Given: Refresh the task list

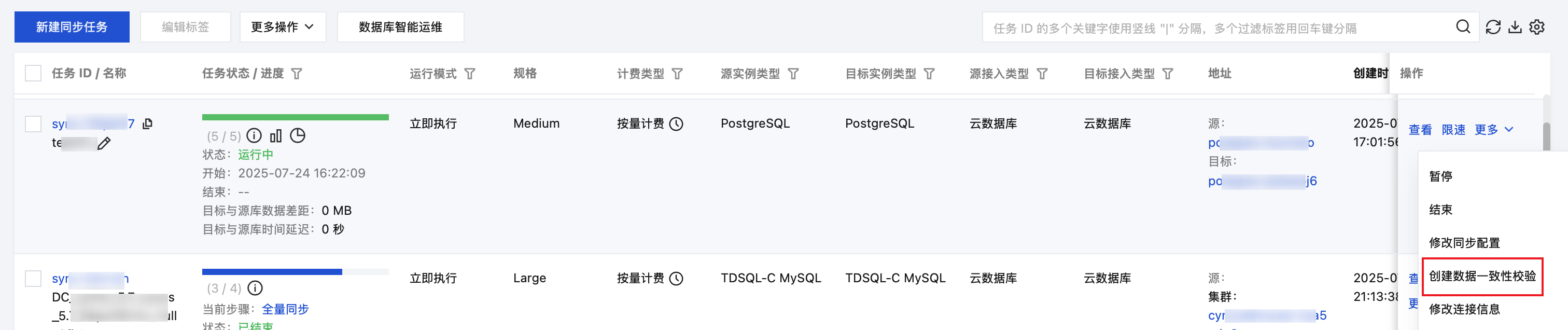Looking at the screenshot, I should (1492, 27).
